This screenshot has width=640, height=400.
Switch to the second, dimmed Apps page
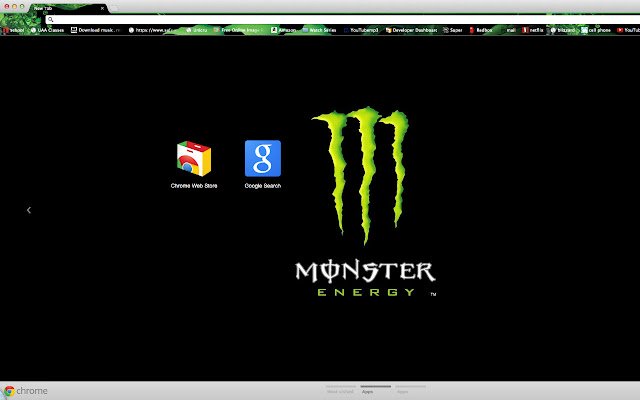[411, 390]
